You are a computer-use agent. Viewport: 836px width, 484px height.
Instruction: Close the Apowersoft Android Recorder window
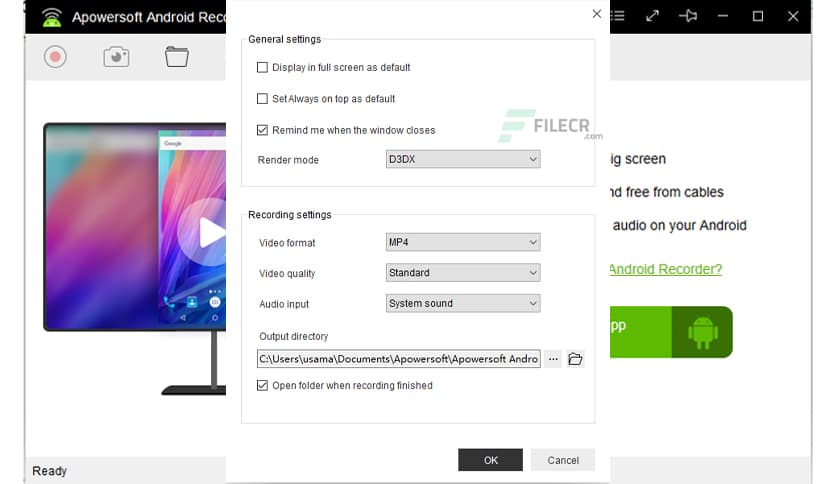[x=793, y=16]
